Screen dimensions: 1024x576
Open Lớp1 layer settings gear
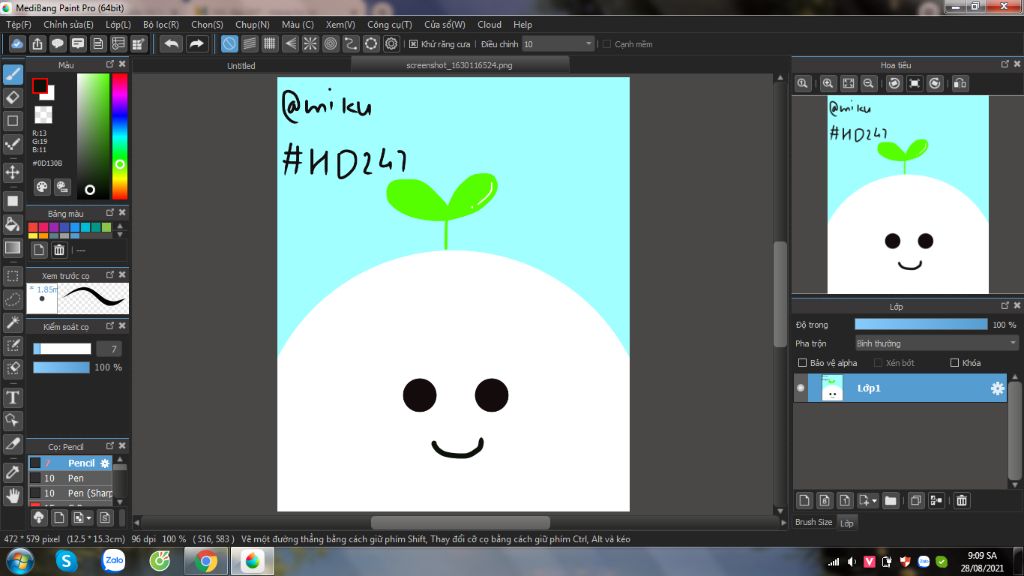click(997, 388)
